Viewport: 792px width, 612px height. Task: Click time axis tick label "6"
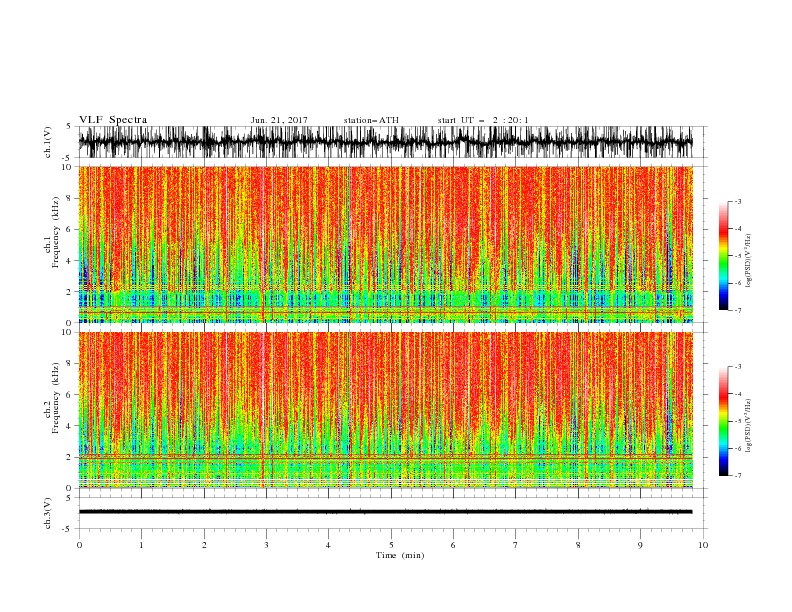[x=453, y=545]
